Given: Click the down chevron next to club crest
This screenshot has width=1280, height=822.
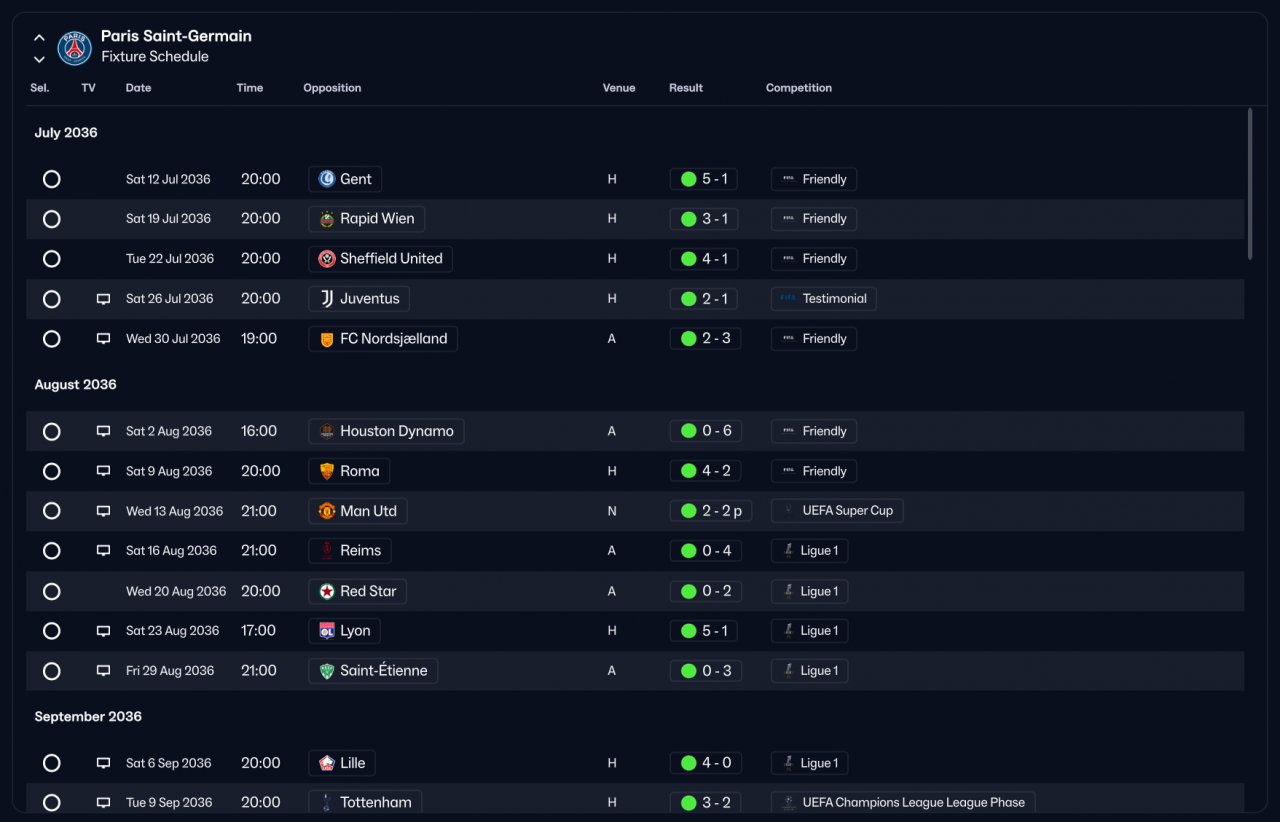Looking at the screenshot, I should coord(39,59).
